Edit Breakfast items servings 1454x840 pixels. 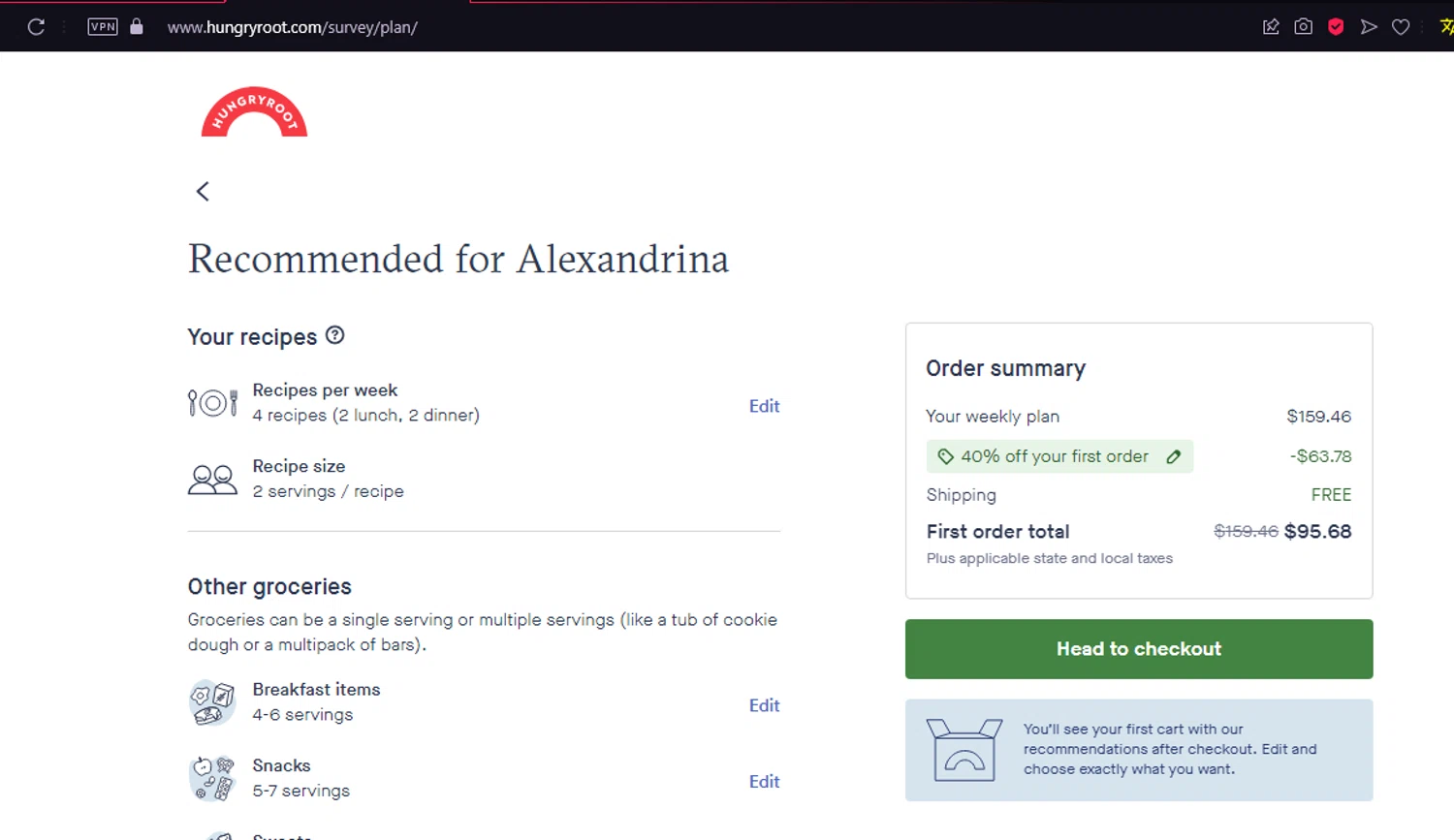click(x=764, y=705)
